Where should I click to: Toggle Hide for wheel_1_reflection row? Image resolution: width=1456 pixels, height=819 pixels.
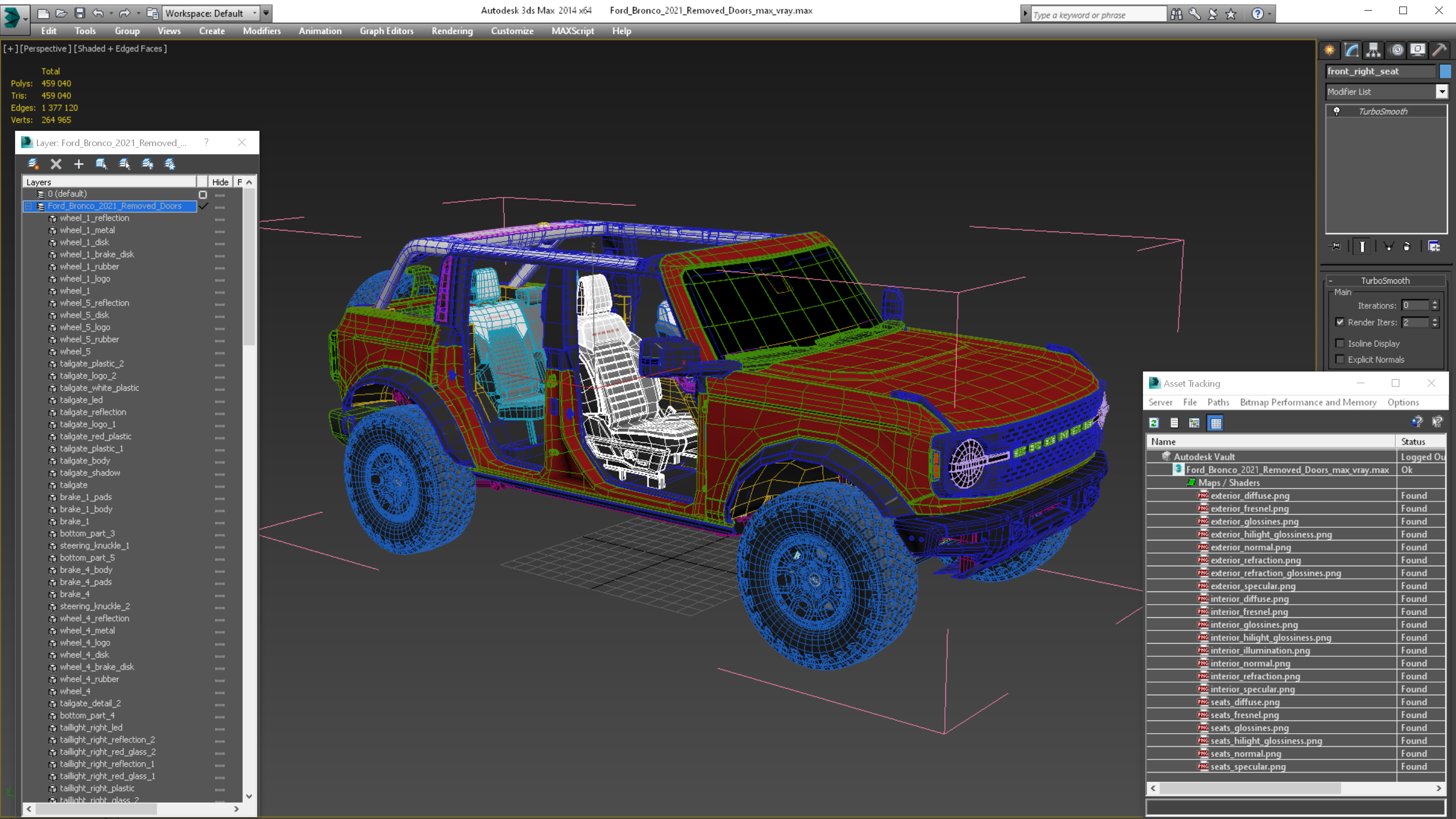pos(220,219)
